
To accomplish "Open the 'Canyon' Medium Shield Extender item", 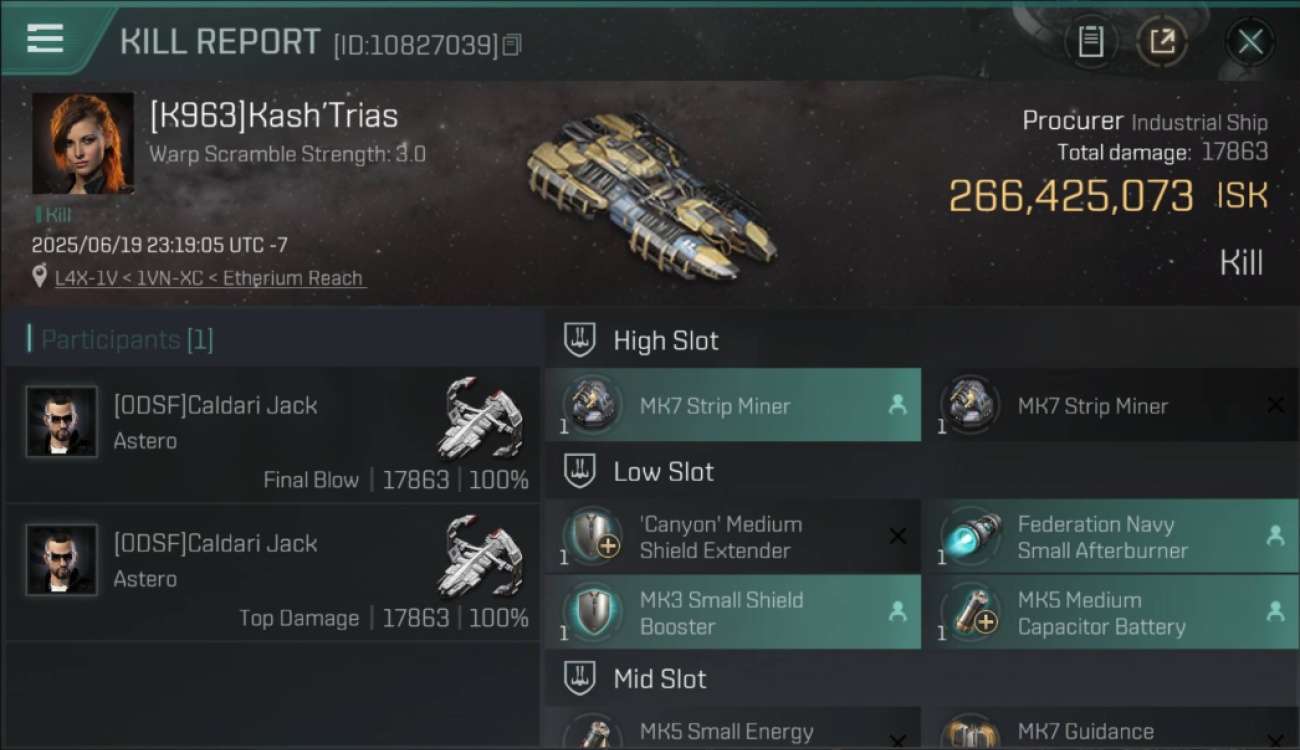I will 733,537.
